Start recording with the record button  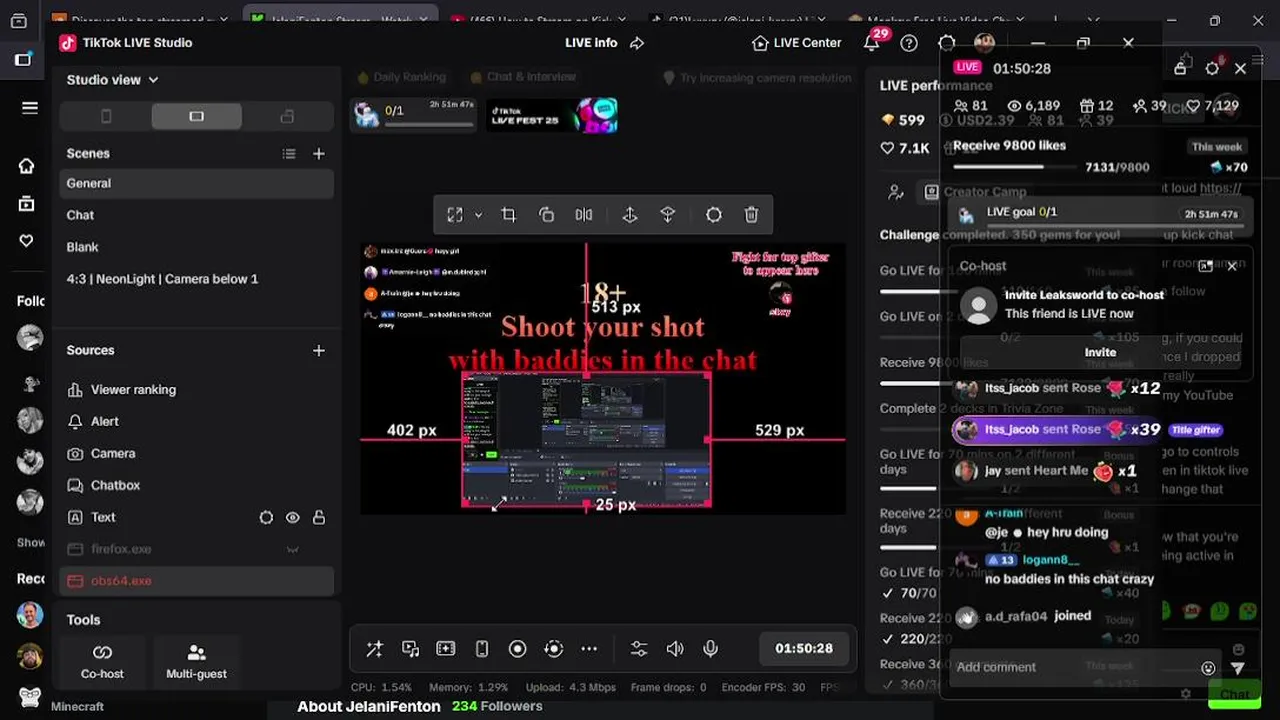pos(517,649)
